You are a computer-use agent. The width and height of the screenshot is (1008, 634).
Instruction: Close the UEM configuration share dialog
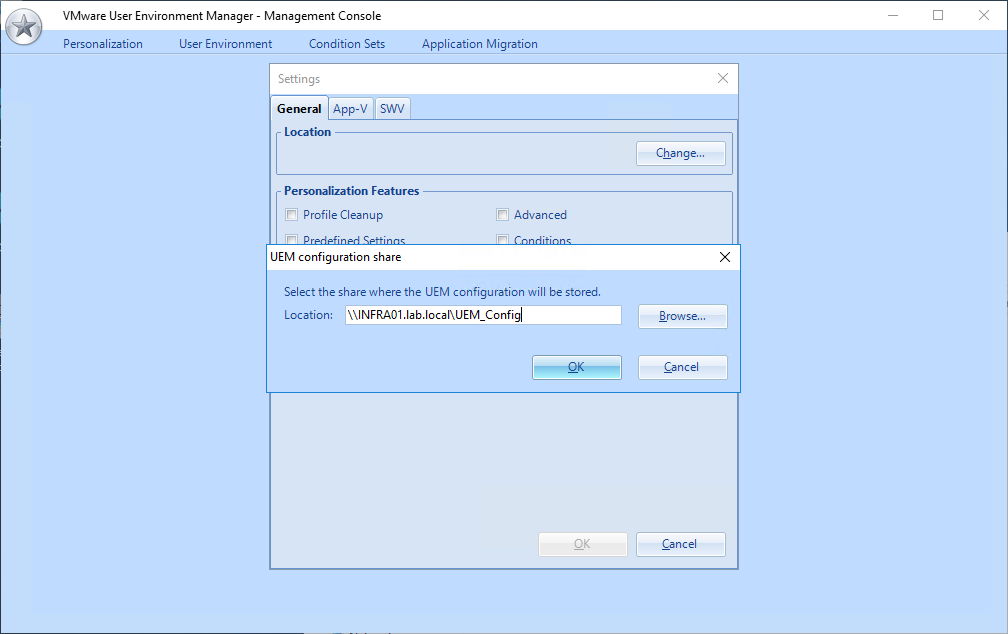725,257
